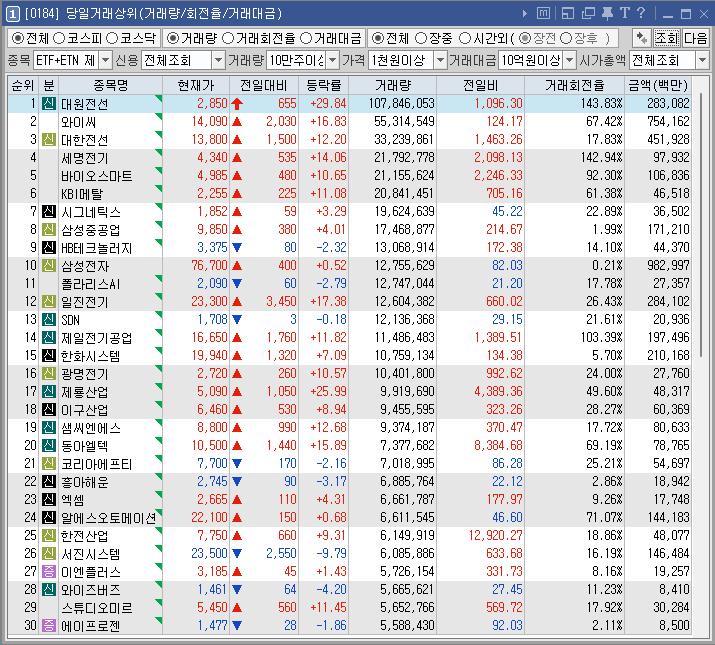Click 폴라리스AI in the stock list
The image size is (715, 645).
pos(90,284)
